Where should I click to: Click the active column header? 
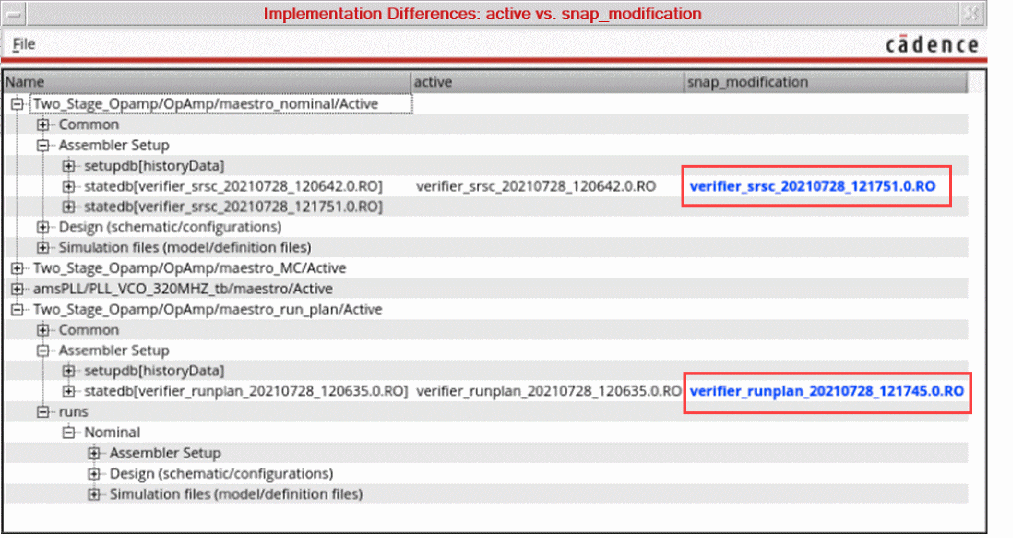point(548,82)
